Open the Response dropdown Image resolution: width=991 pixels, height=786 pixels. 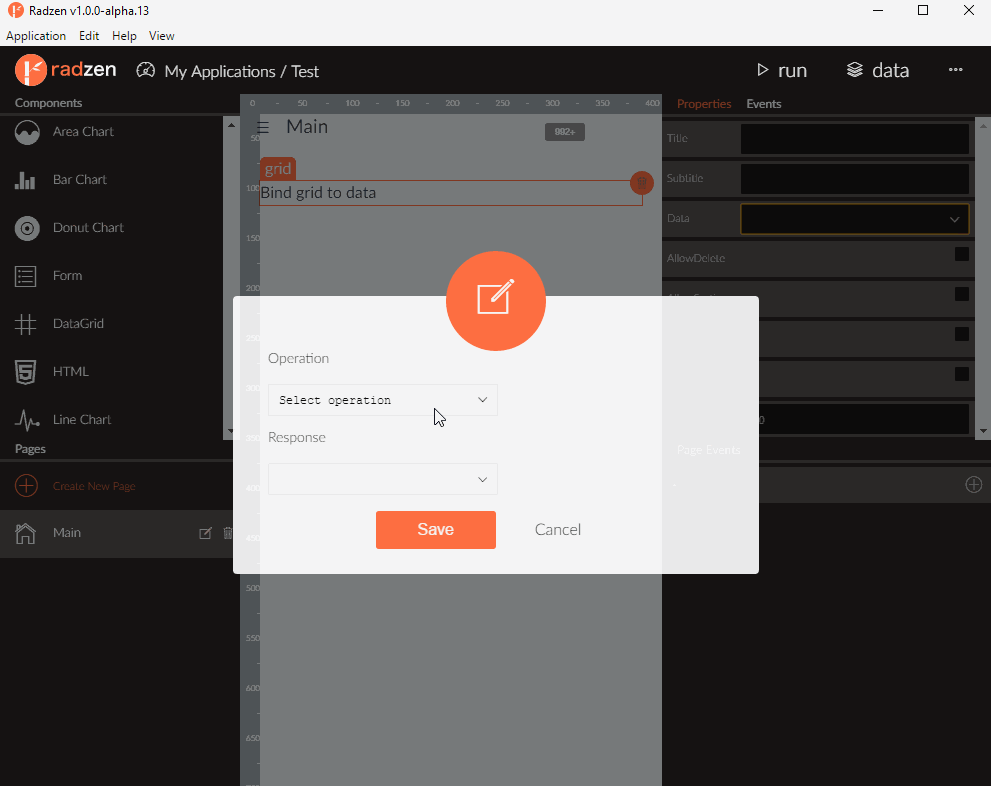[x=382, y=478]
